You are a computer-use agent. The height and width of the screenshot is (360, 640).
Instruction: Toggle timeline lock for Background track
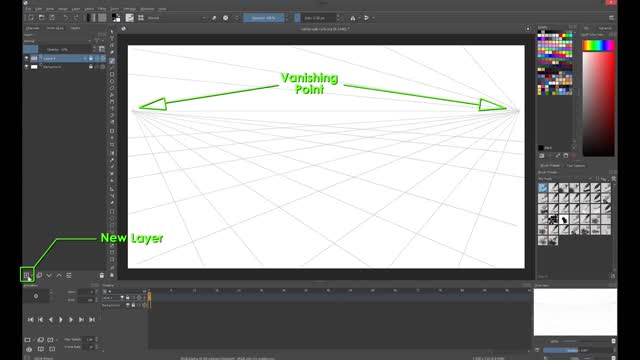tap(133, 305)
